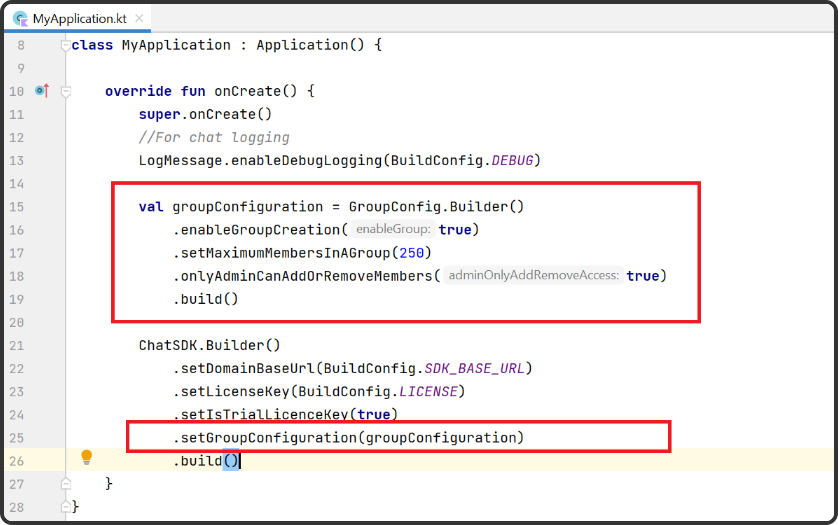Click the value 250 in setMaximumMembersInAGroup
Screen dimensions: 838x525
click(x=410, y=253)
